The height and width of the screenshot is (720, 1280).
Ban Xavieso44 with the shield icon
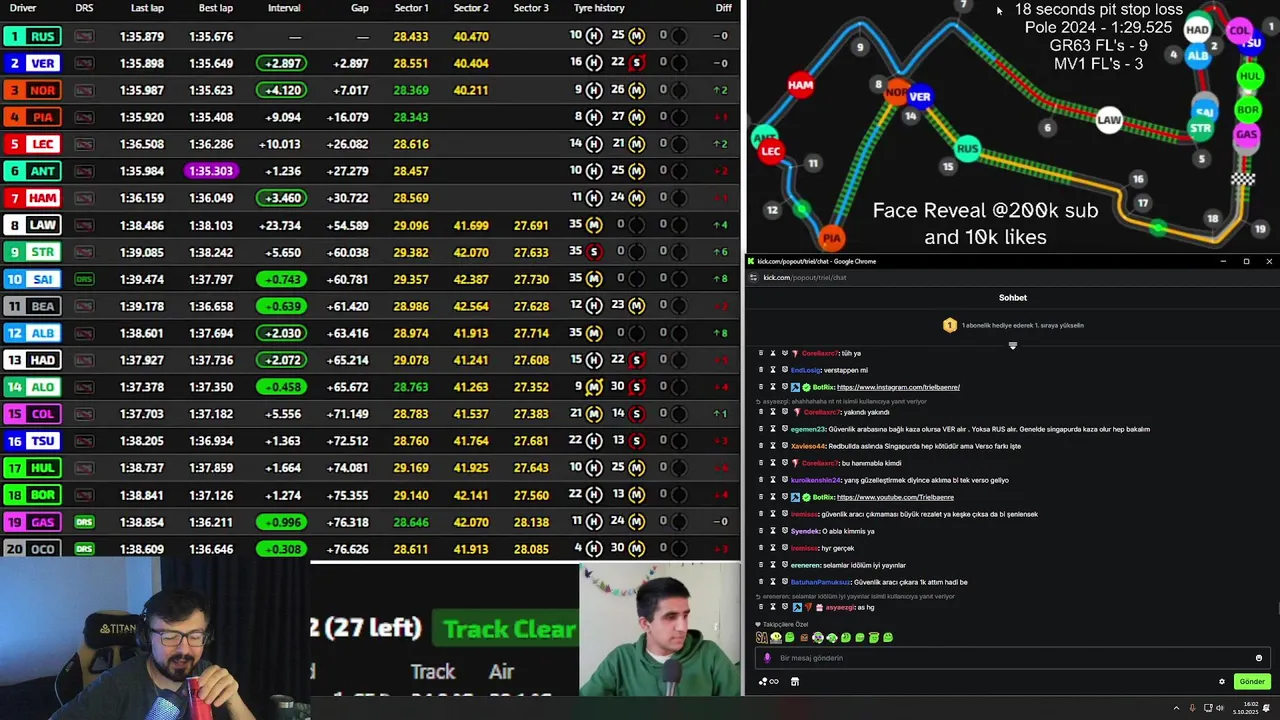[x=785, y=446]
